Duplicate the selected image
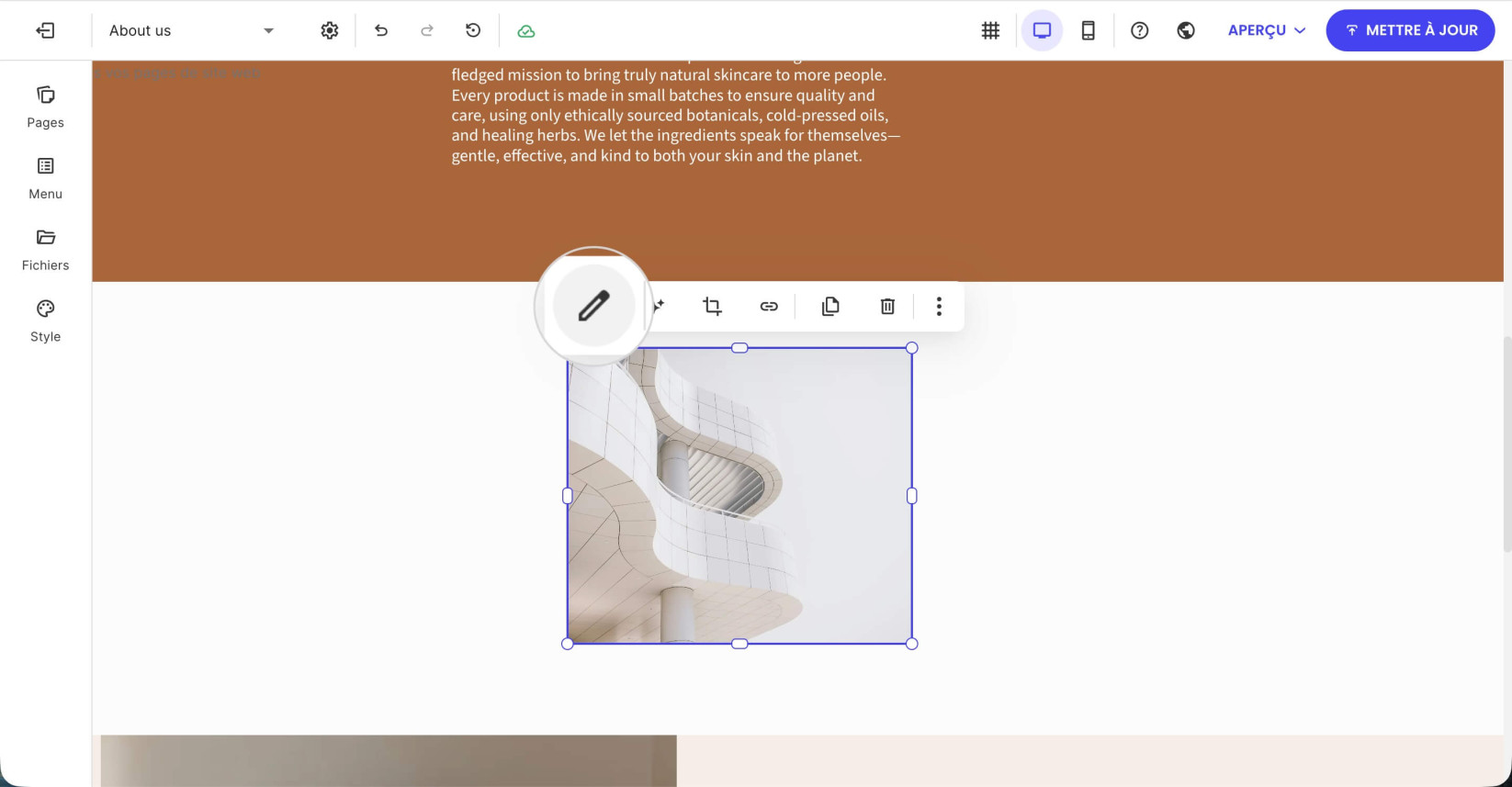The width and height of the screenshot is (1512, 787). pos(830,306)
